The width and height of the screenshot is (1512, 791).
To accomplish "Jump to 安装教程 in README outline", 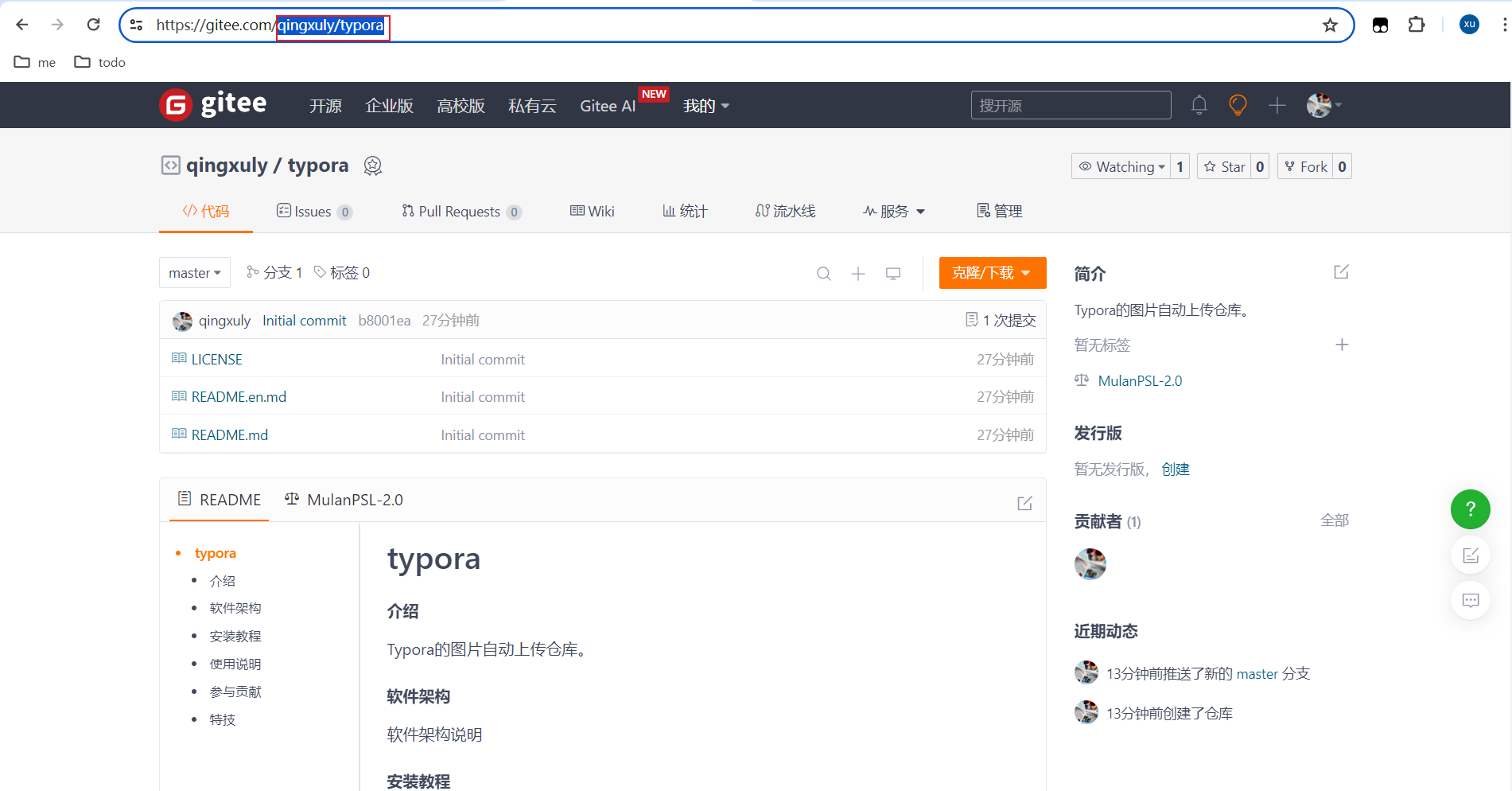I will (x=235, y=636).
